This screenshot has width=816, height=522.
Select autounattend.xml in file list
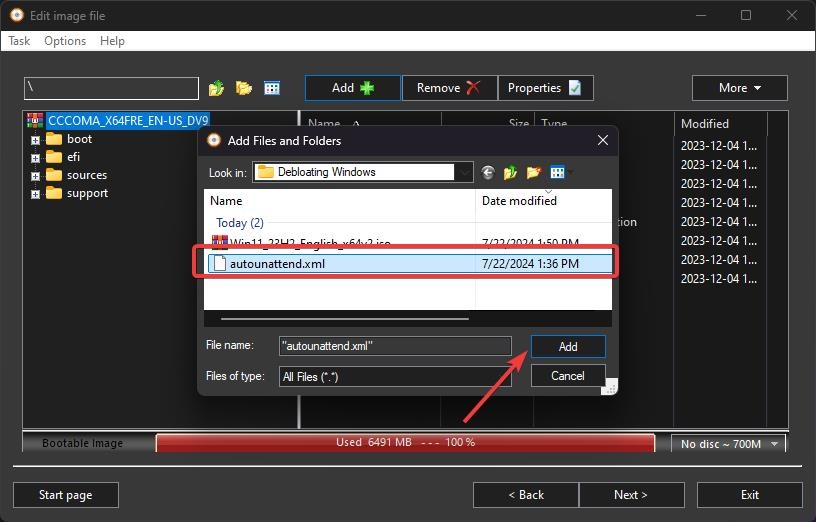[409, 264]
